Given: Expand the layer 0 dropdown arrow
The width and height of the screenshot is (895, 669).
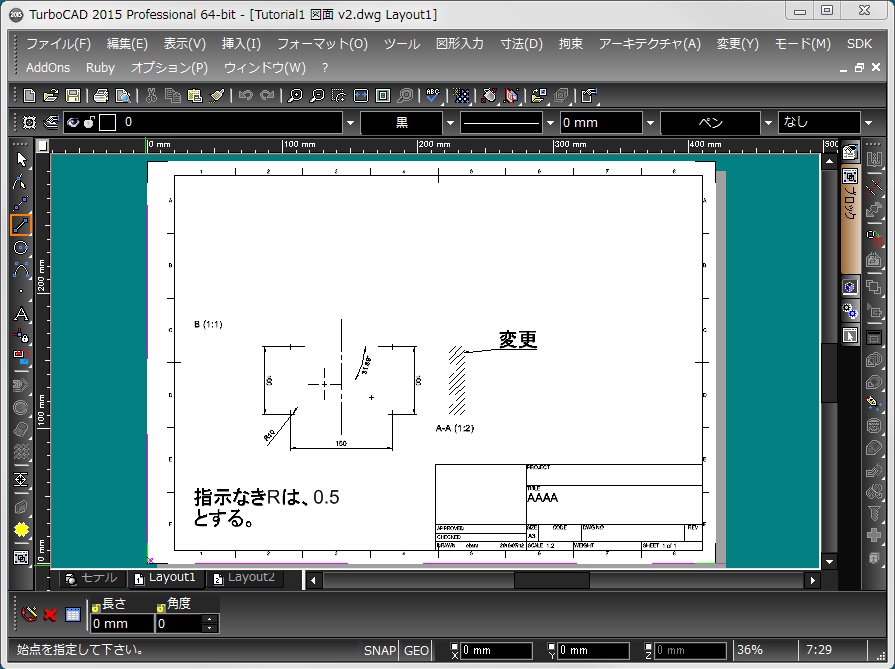Looking at the screenshot, I should click(x=350, y=123).
